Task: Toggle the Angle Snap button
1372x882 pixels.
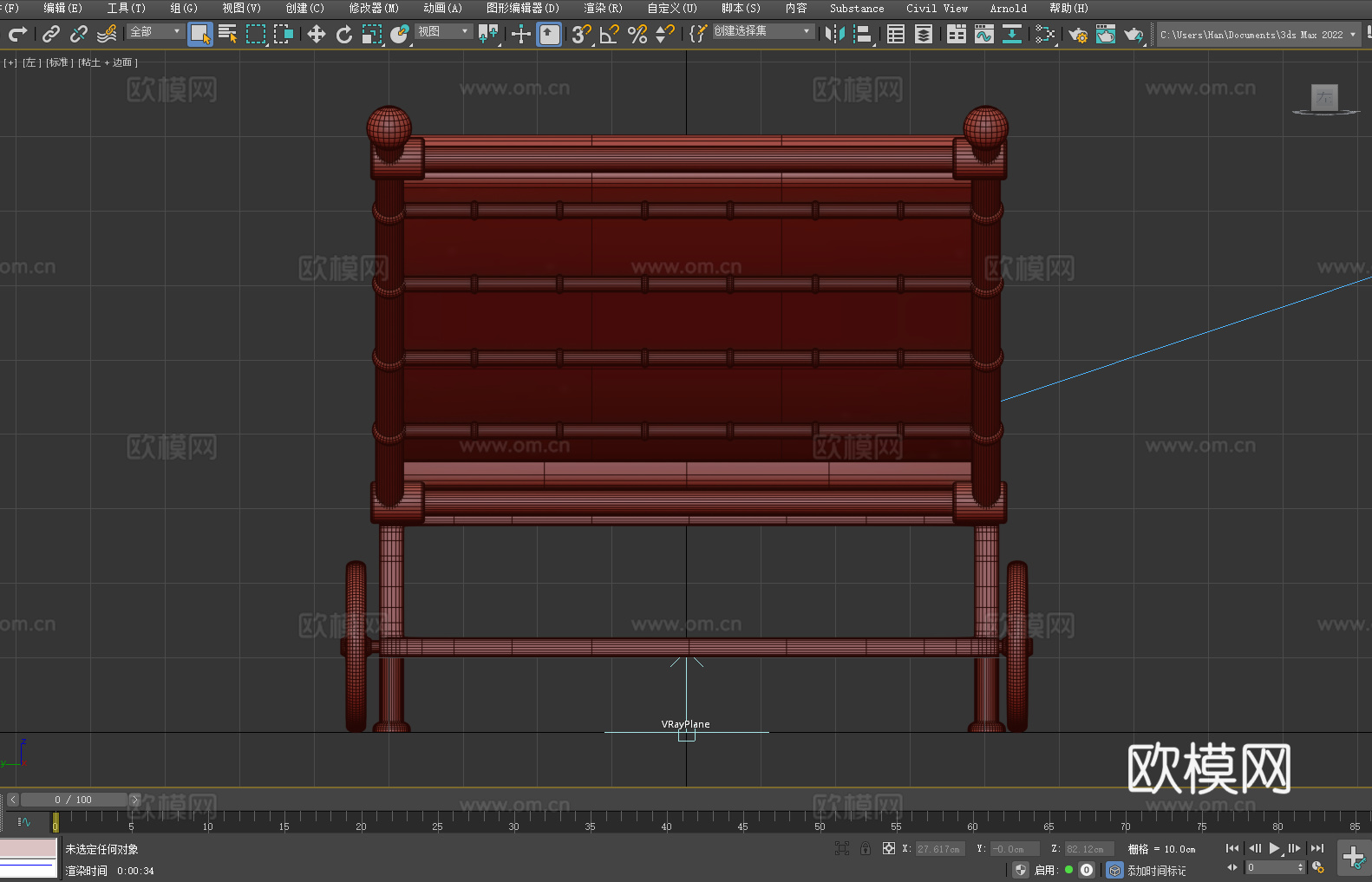Action: coord(610,34)
